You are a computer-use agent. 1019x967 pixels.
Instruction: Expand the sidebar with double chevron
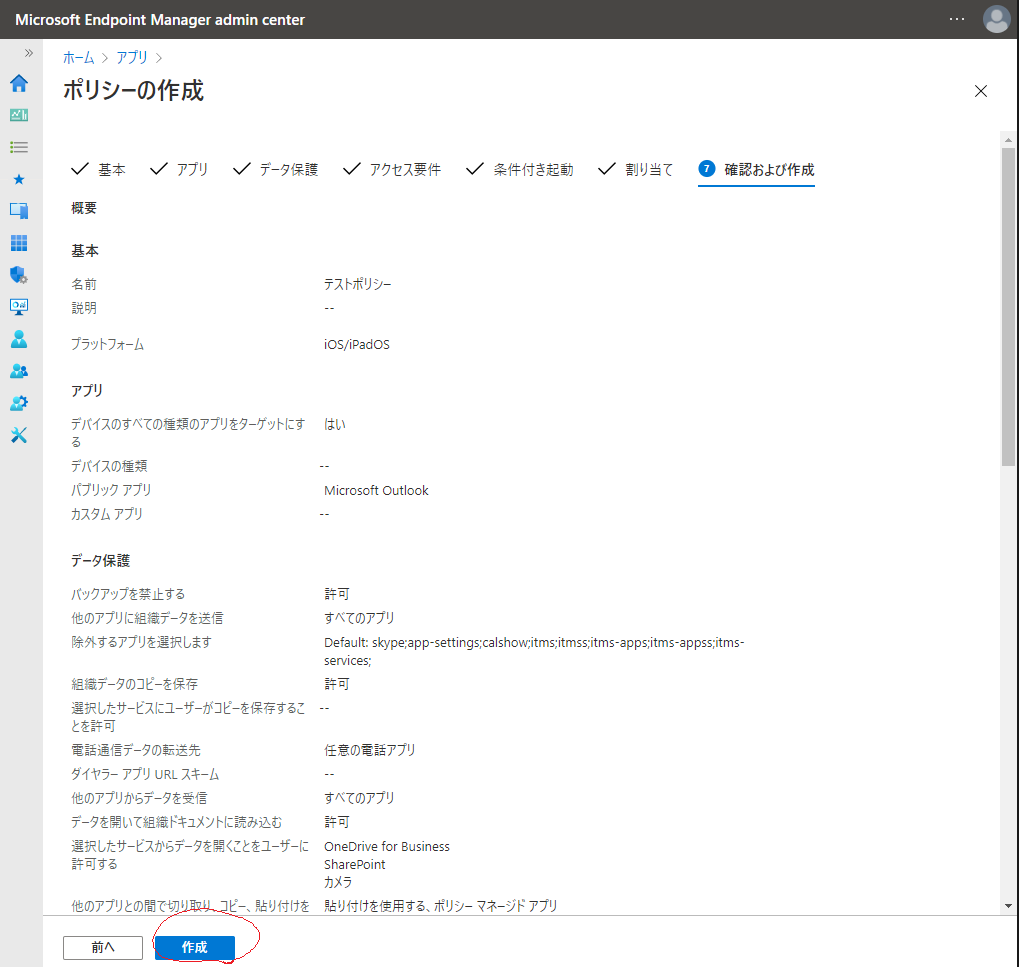tap(29, 53)
